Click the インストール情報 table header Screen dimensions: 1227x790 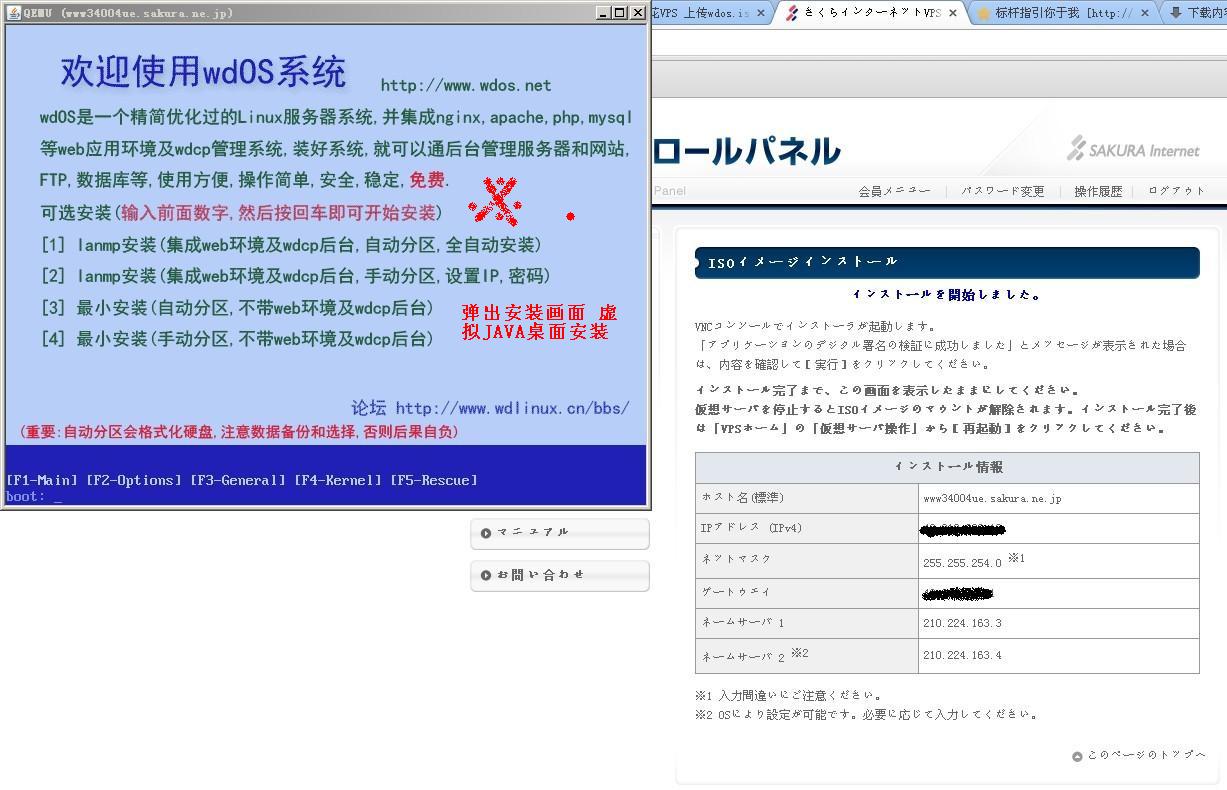(x=947, y=467)
